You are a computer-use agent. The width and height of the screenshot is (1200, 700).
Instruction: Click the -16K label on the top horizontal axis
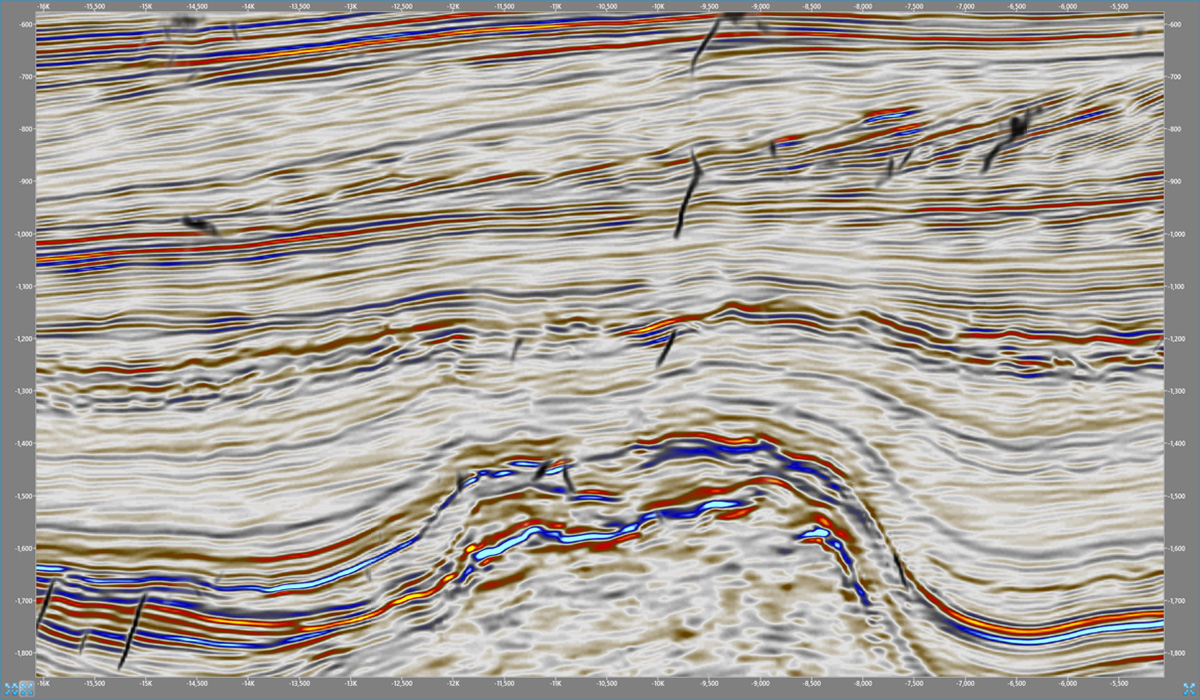tap(43, 5)
